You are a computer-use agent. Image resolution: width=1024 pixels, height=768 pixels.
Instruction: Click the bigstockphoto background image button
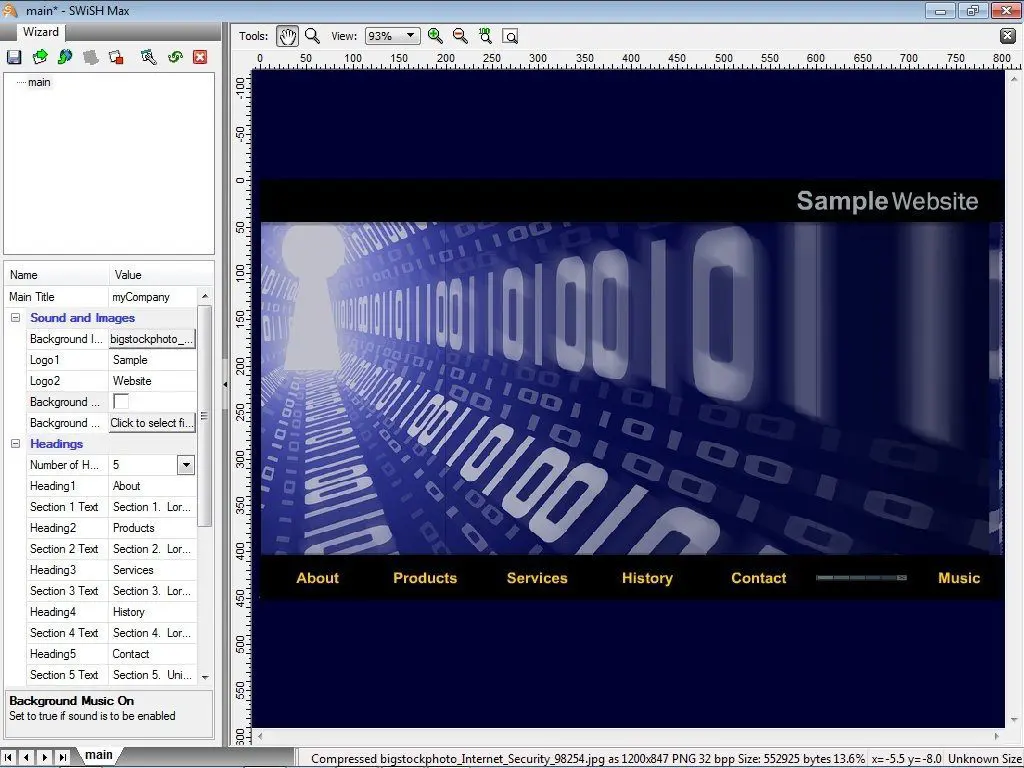click(x=151, y=339)
